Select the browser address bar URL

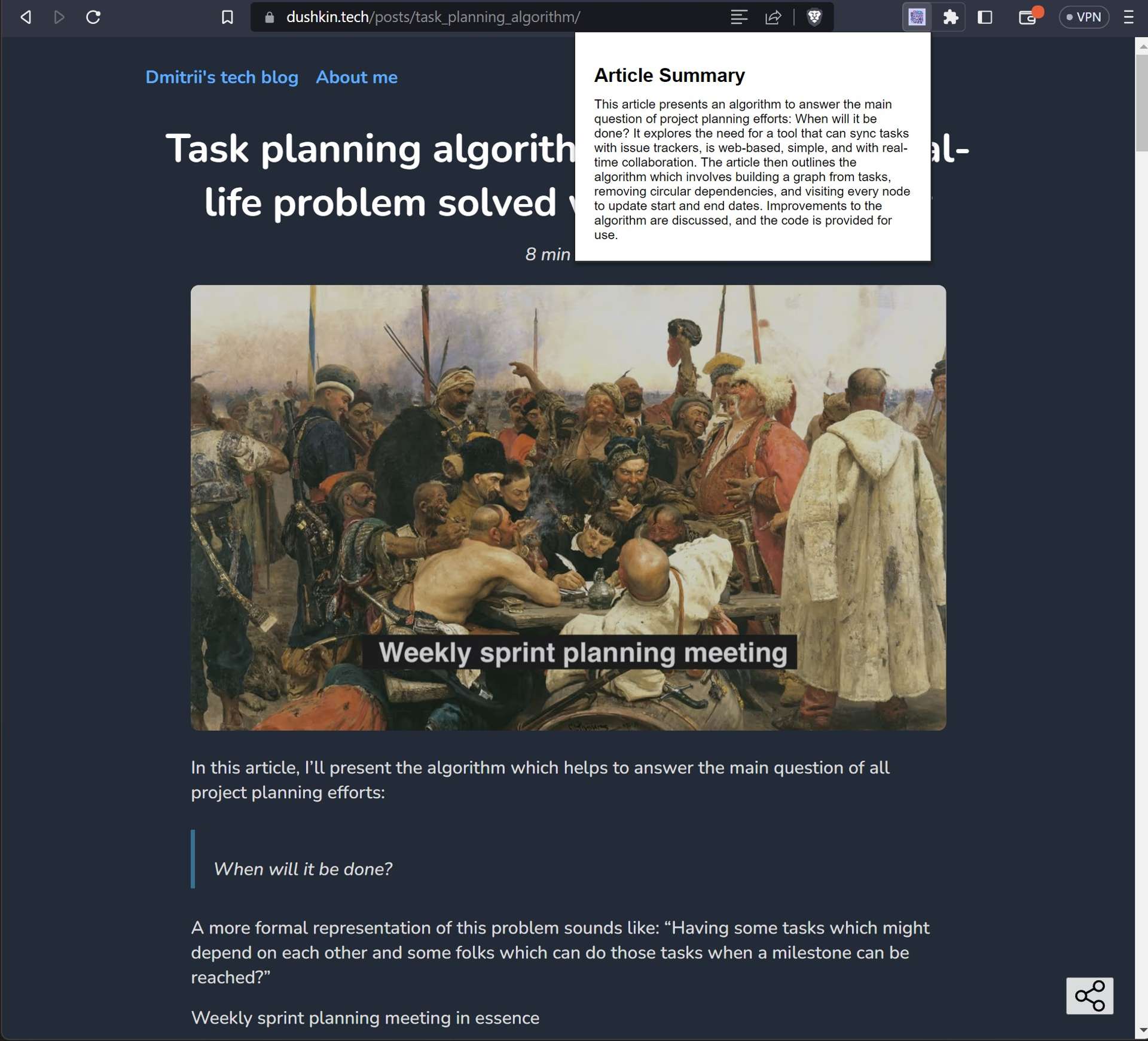[434, 17]
